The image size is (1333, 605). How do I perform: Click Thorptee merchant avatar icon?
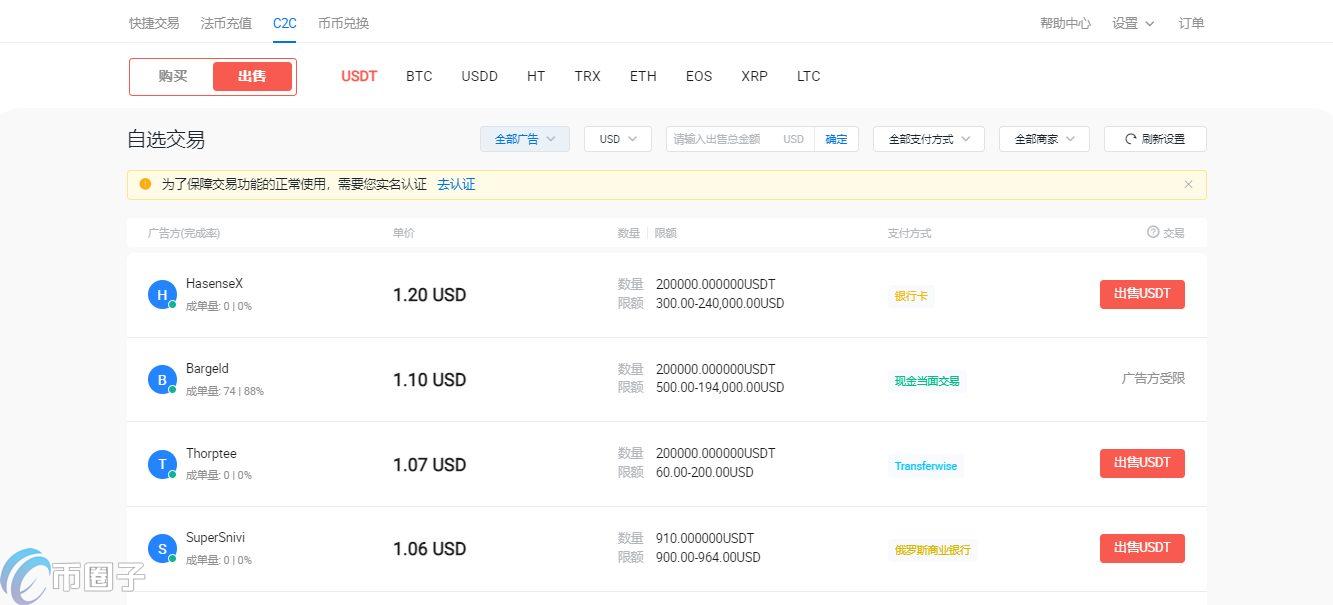[x=161, y=464]
